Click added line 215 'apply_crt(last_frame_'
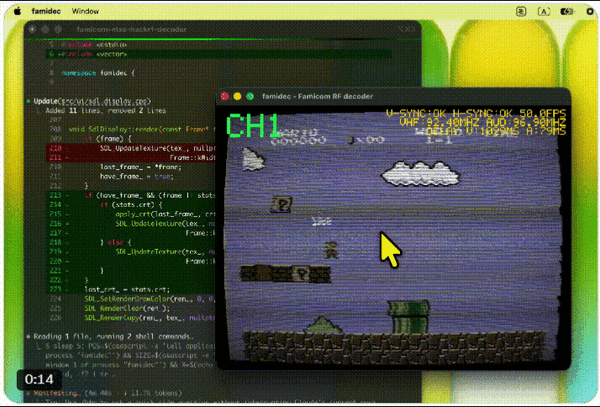The image size is (600, 407). pos(130,214)
